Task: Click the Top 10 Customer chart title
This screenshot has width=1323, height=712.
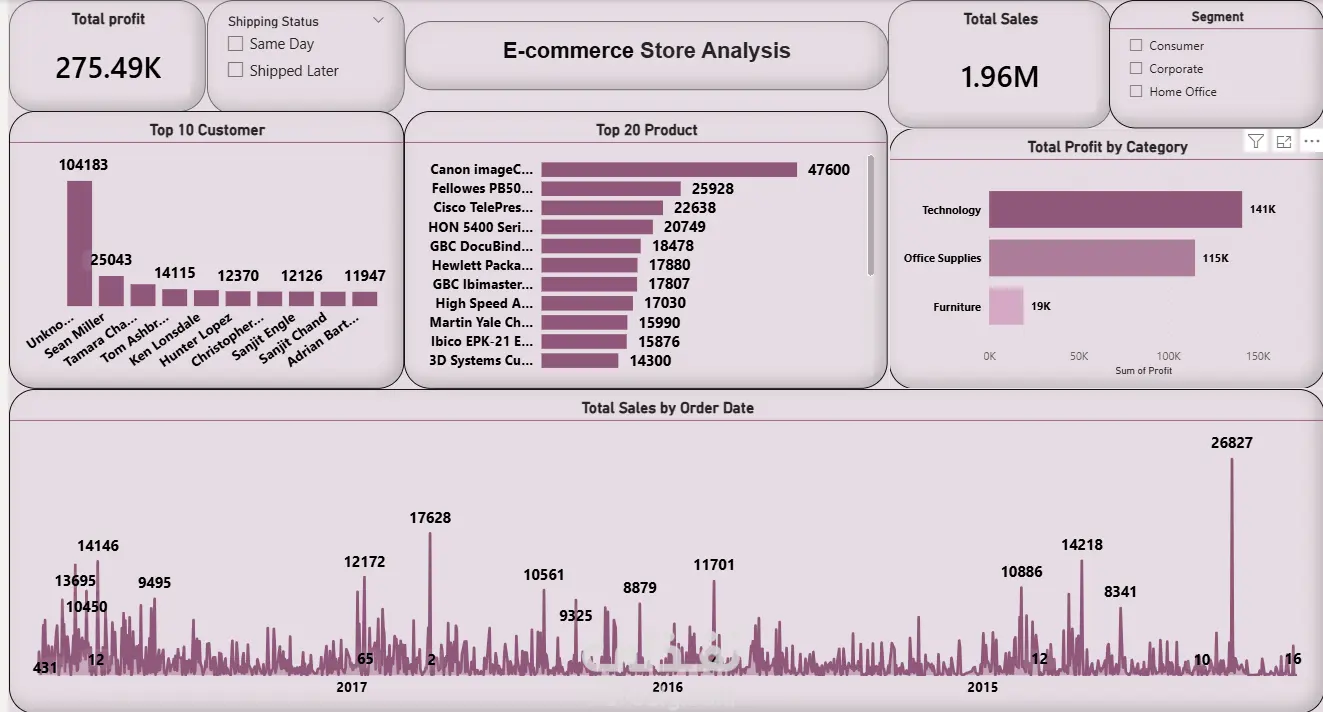Action: (x=207, y=130)
